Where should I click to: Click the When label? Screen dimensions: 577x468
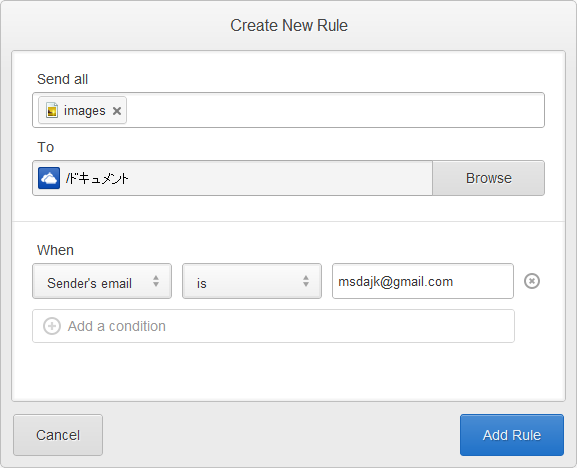(x=56, y=250)
